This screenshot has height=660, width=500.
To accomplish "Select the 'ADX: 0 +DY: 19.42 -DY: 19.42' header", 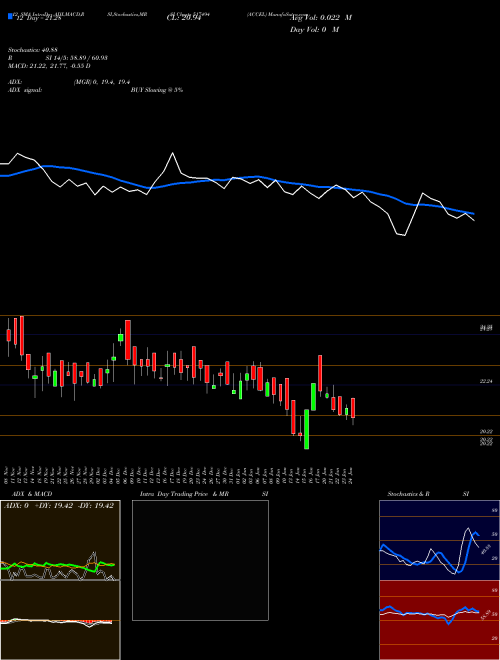I will pos(59,506).
